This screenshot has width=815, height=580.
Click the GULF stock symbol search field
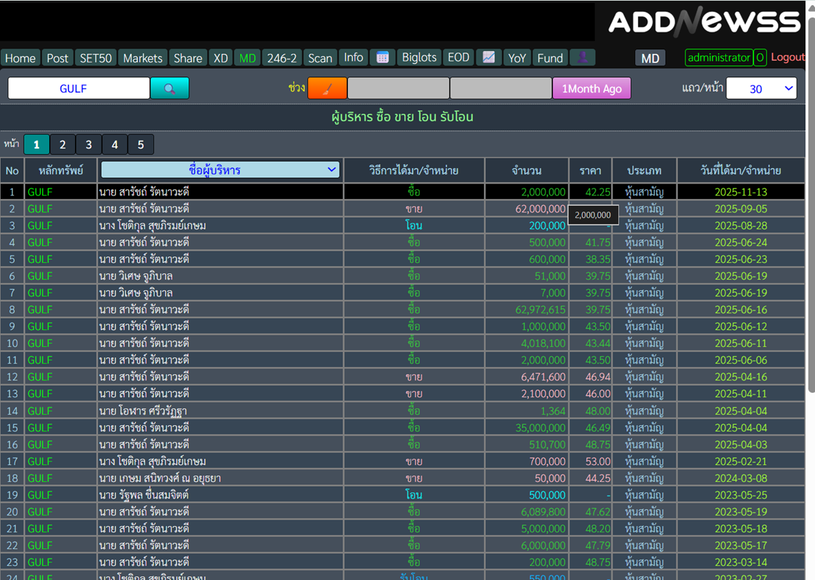(x=79, y=89)
